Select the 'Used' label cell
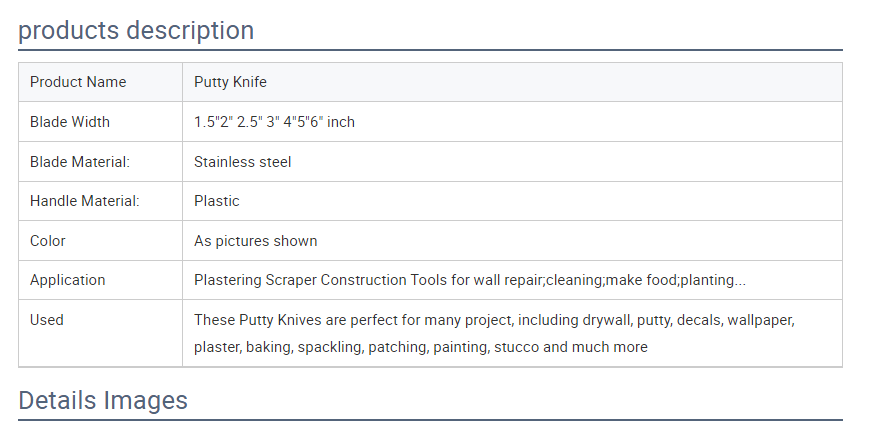Viewport: 877px width, 427px height. [x=101, y=334]
